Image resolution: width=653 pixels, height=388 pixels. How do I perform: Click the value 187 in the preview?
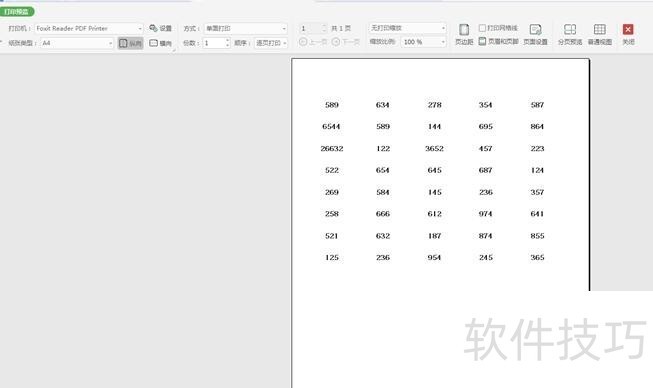pos(434,236)
